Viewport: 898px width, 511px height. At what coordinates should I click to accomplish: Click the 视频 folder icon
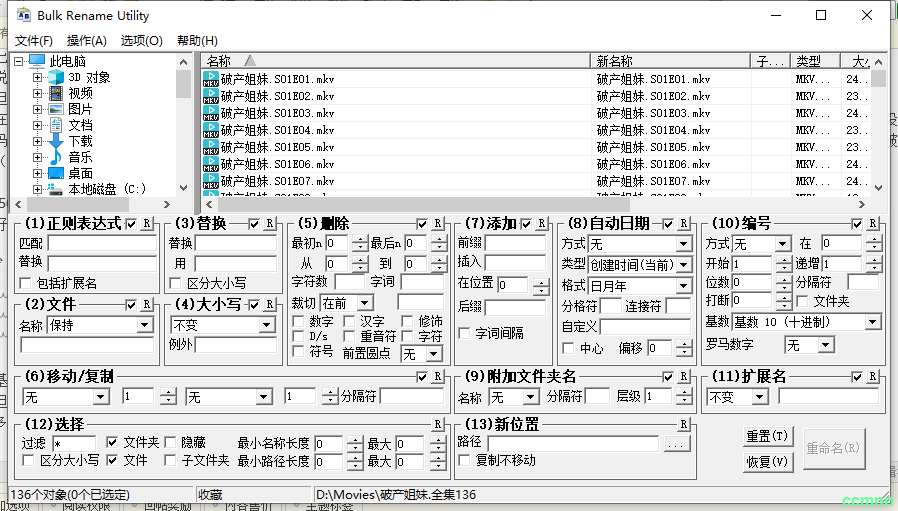55,94
